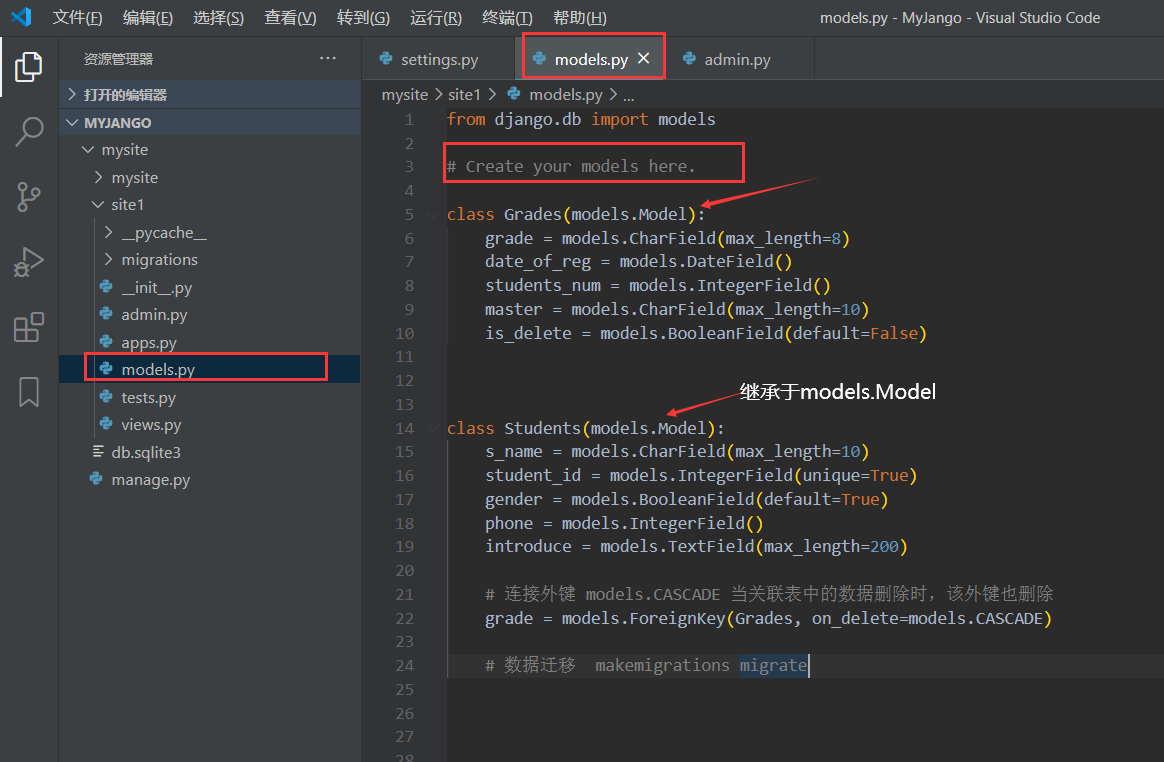
Task: Click Python icon next to manage.py
Action: [x=96, y=478]
